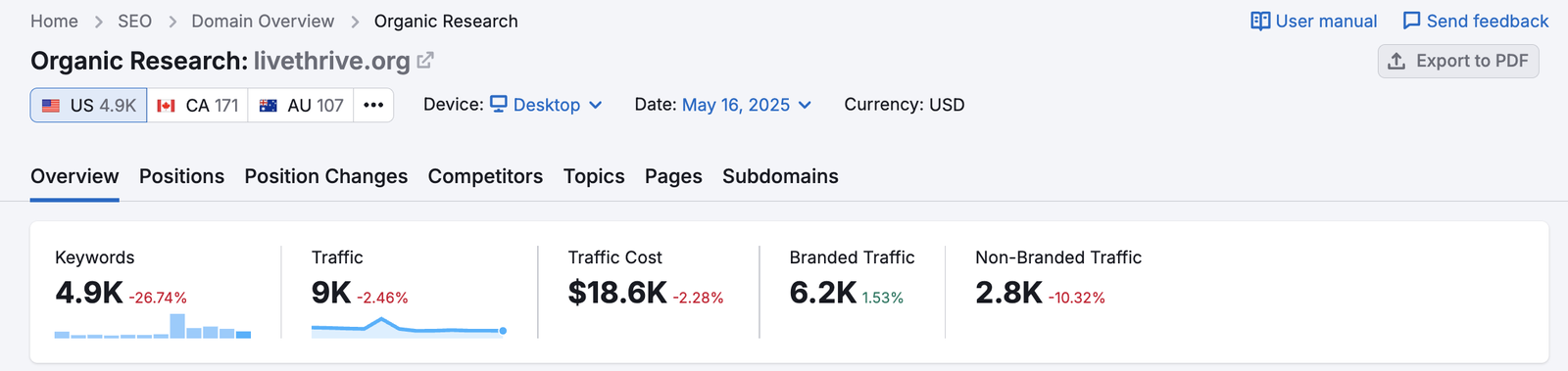Viewport: 1568px width, 371px height.
Task: Switch to the Competitors tab
Action: [485, 176]
